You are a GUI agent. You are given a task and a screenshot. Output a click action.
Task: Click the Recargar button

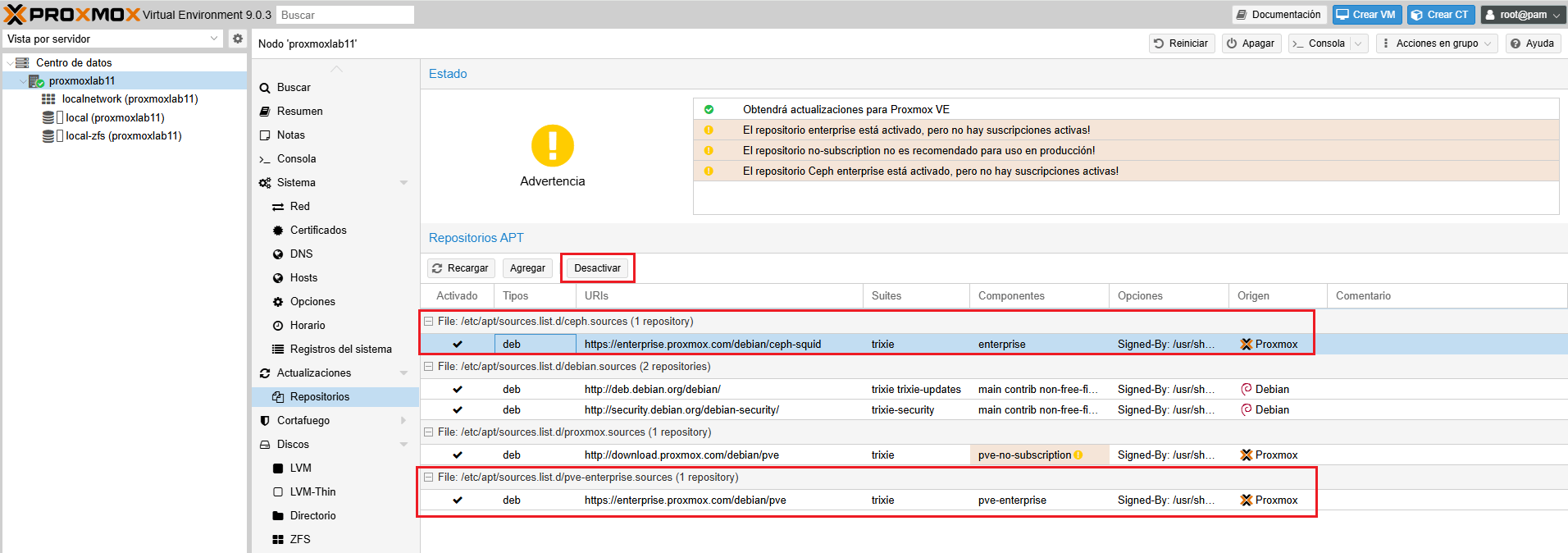(x=461, y=268)
